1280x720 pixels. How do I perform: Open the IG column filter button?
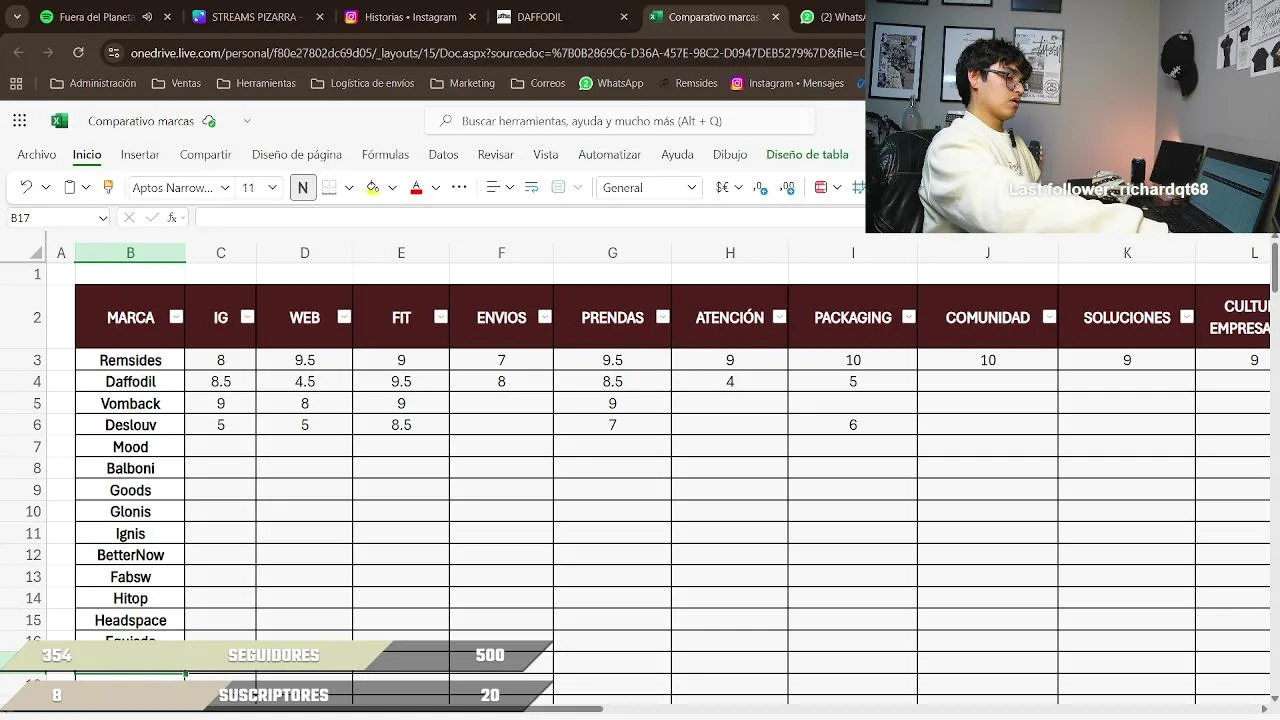(x=247, y=316)
